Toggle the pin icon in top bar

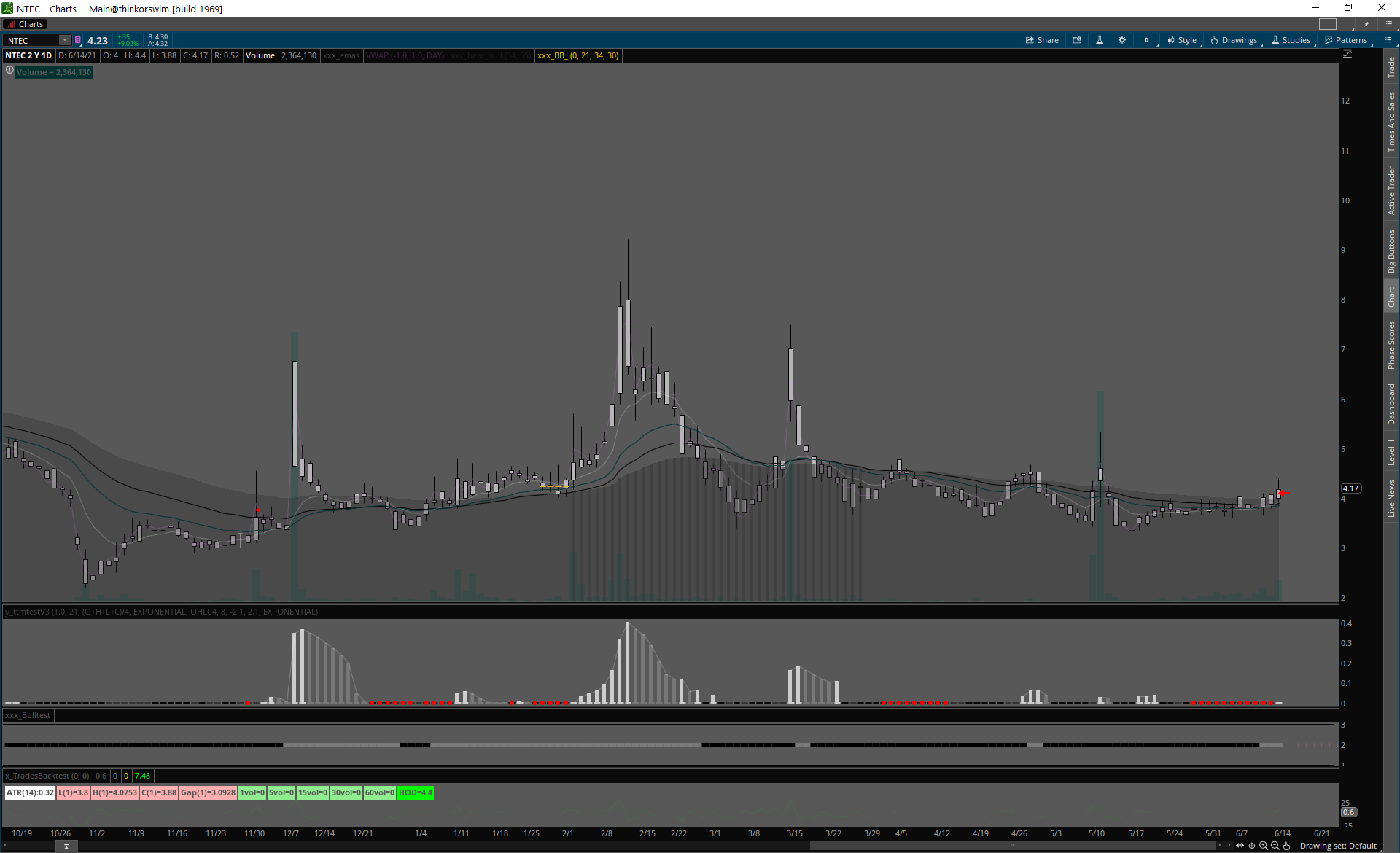point(1366,24)
